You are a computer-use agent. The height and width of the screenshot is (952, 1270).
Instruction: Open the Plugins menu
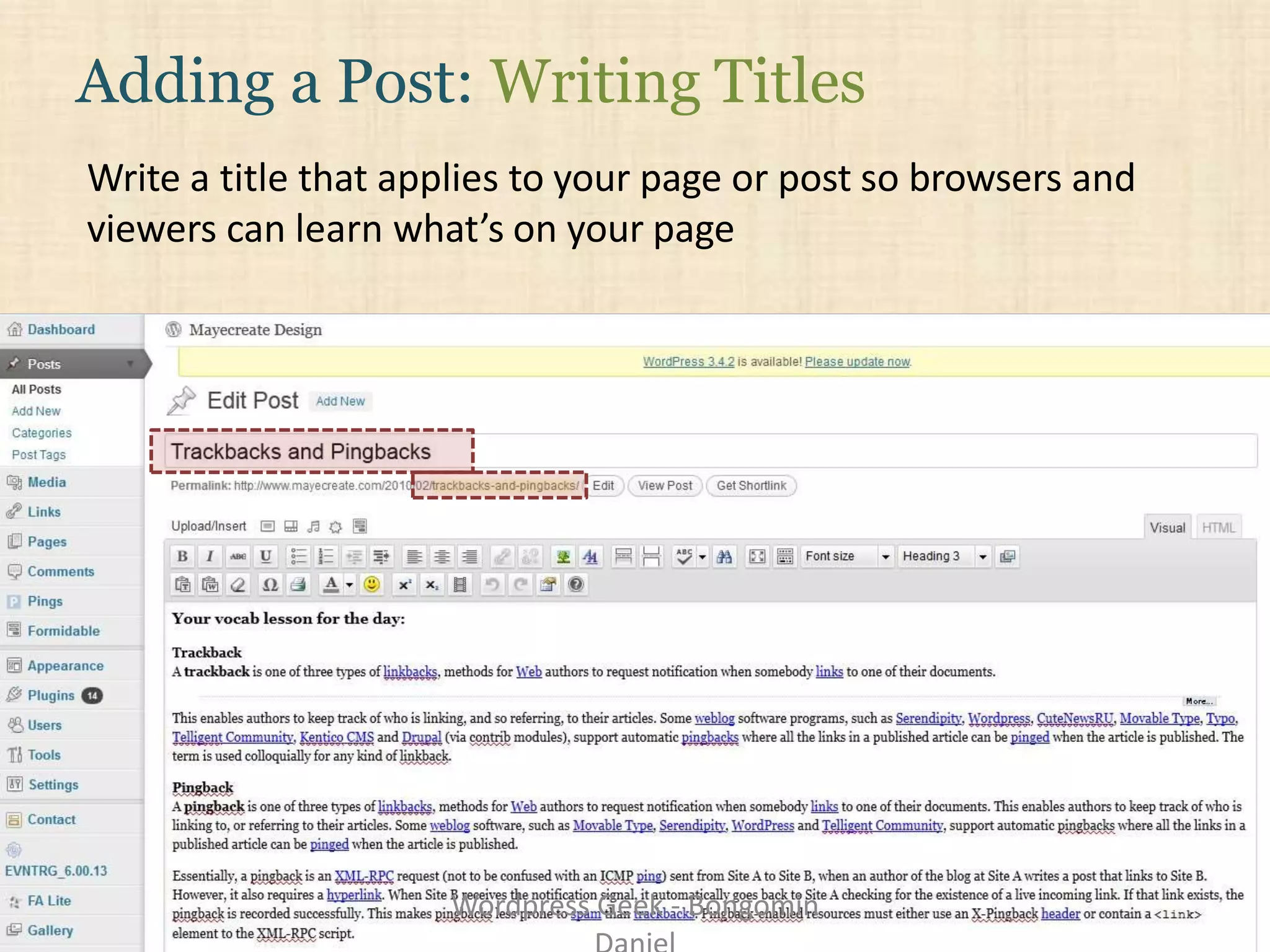coord(51,695)
